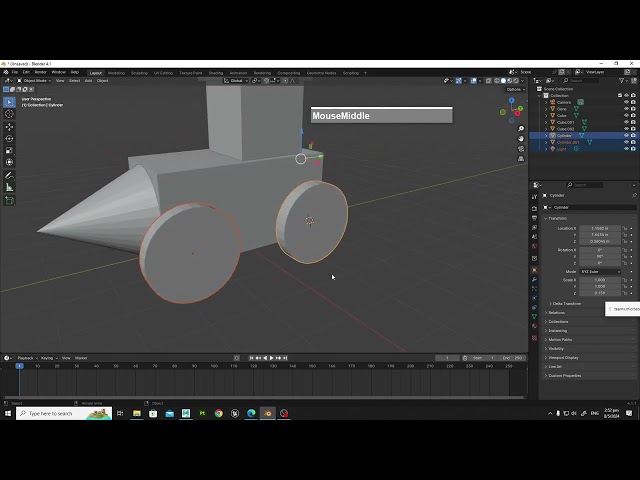Open the timeline Playback menu
Image resolution: width=640 pixels, height=480 pixels.
(27, 358)
